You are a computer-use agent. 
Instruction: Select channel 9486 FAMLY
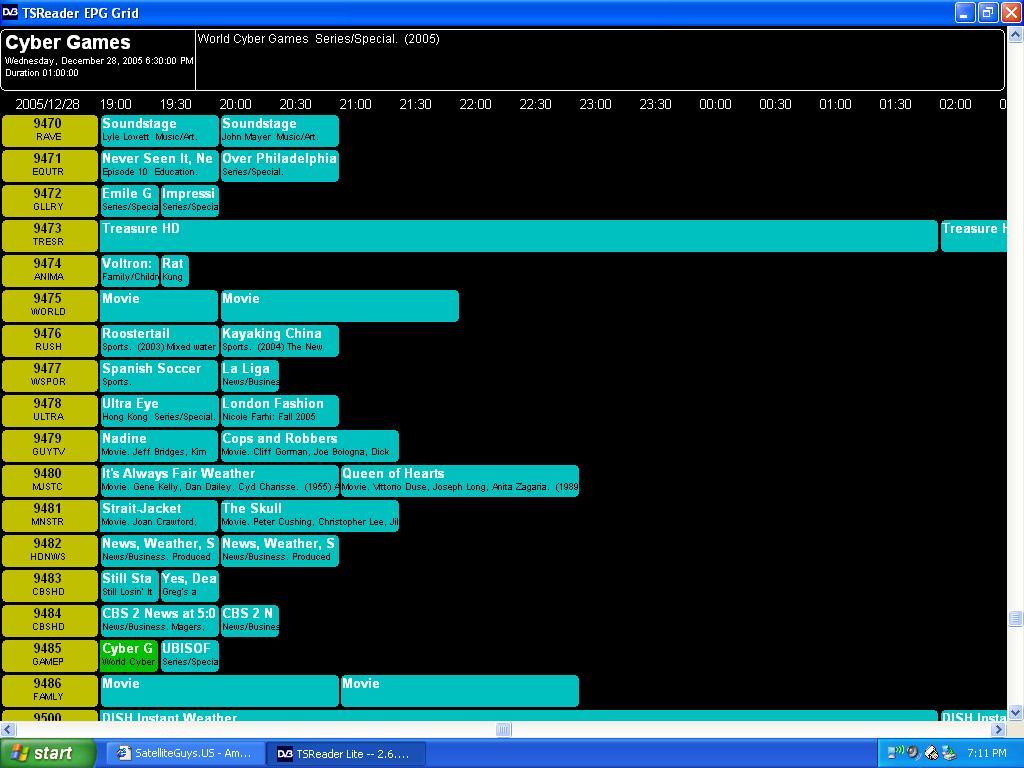pyautogui.click(x=49, y=690)
